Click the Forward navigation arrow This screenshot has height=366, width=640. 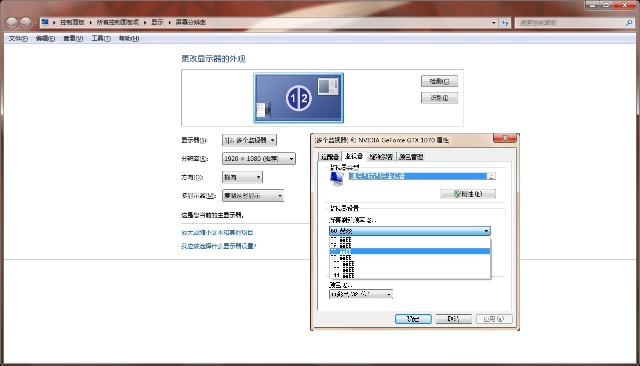click(x=25, y=23)
